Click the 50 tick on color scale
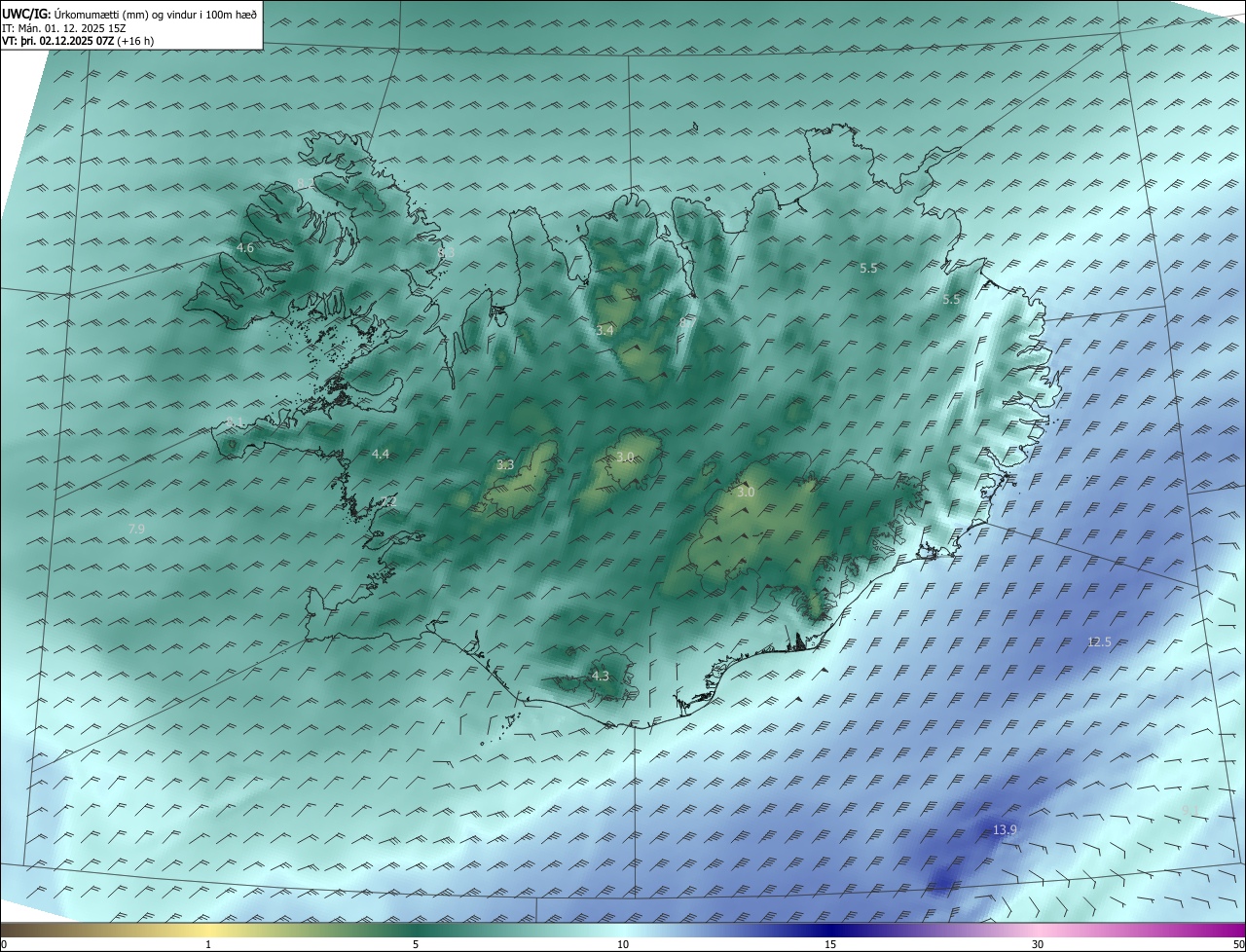The image size is (1246, 952). point(1238,944)
